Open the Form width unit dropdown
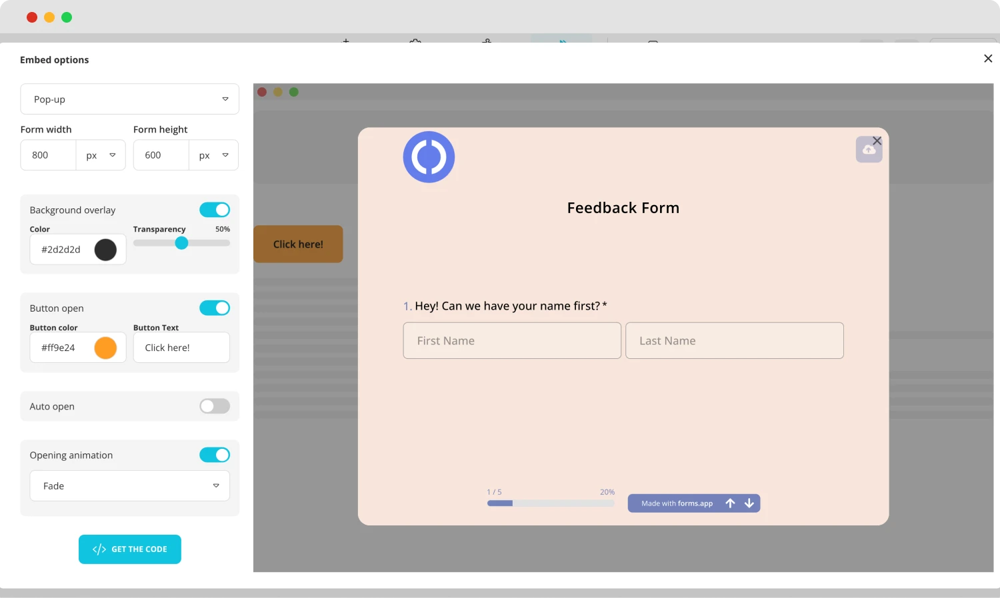1000x598 pixels. click(101, 155)
